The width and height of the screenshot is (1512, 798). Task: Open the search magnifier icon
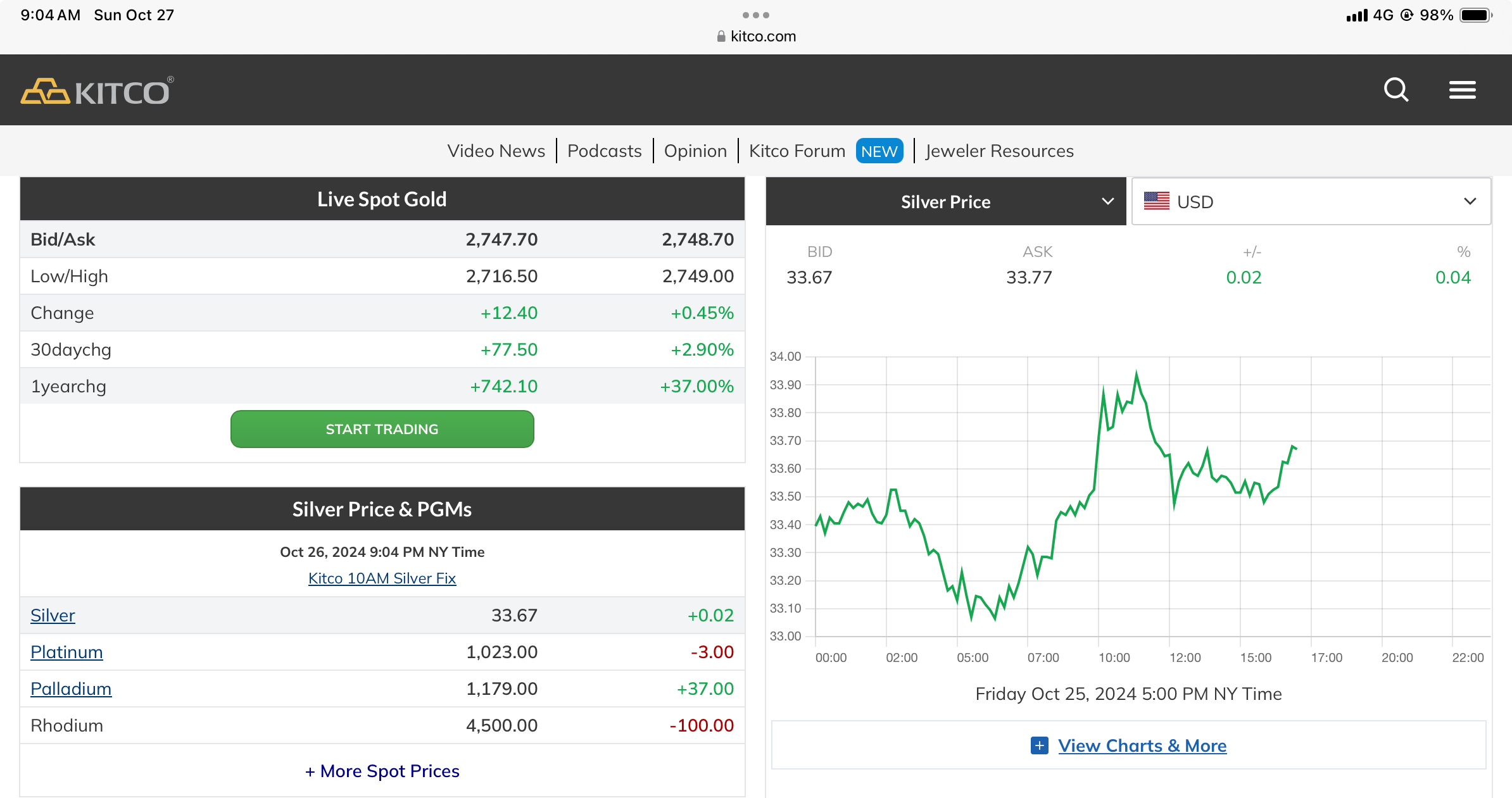click(1395, 90)
